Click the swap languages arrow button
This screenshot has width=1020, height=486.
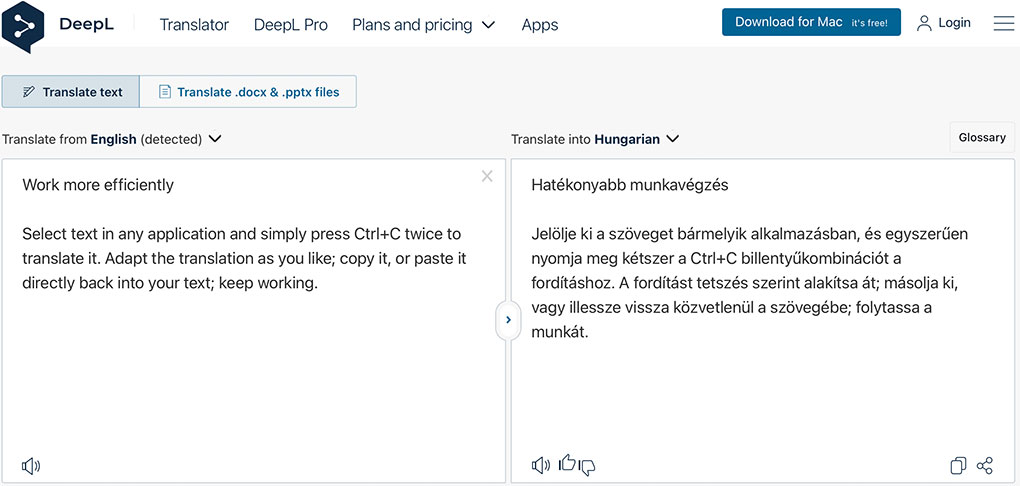(508, 320)
